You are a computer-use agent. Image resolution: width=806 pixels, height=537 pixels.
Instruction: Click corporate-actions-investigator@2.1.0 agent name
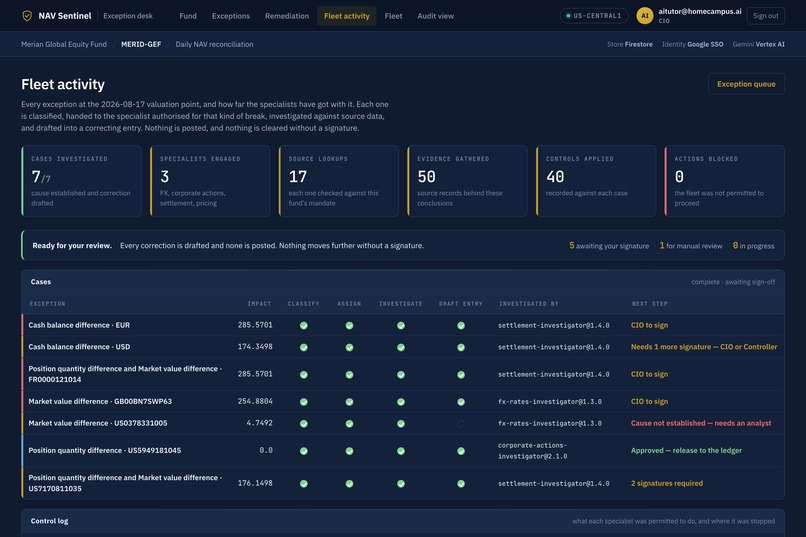[x=532, y=451]
